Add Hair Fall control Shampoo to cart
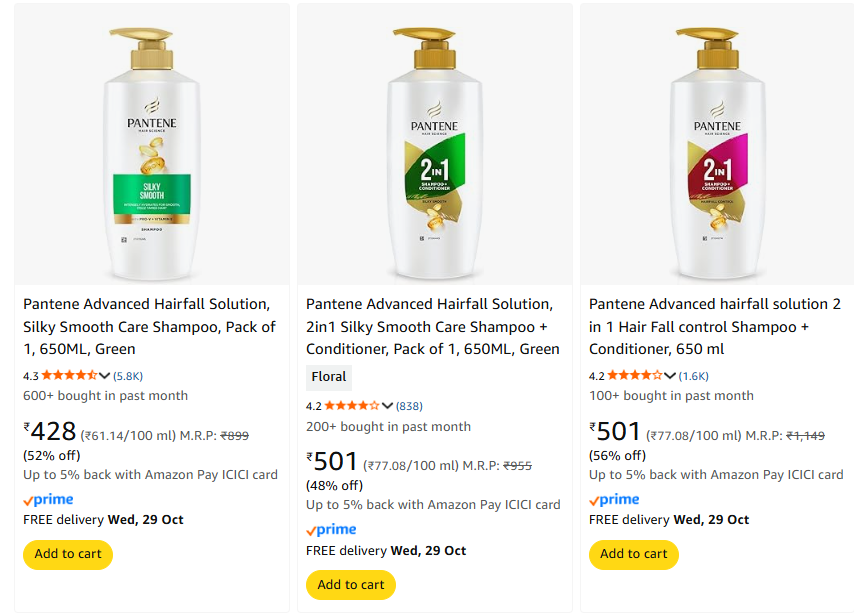The image size is (854, 615). pos(634,554)
